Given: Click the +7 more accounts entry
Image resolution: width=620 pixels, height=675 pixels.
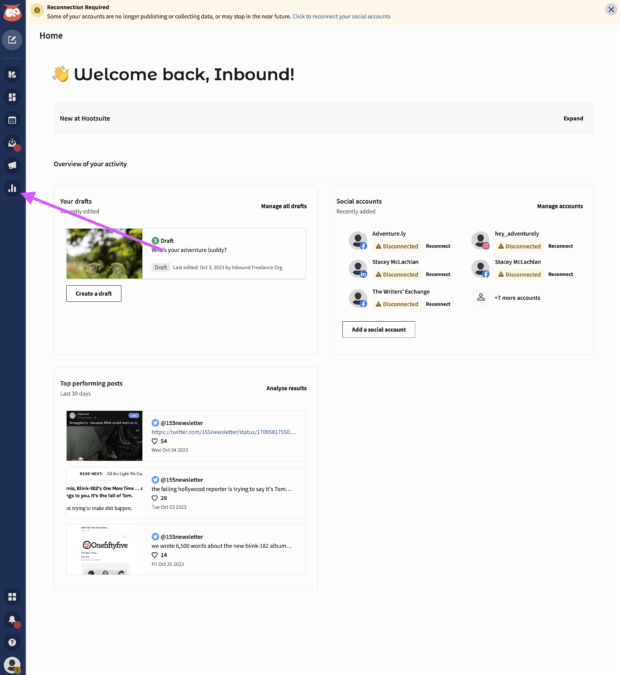Looking at the screenshot, I should click(517, 298).
